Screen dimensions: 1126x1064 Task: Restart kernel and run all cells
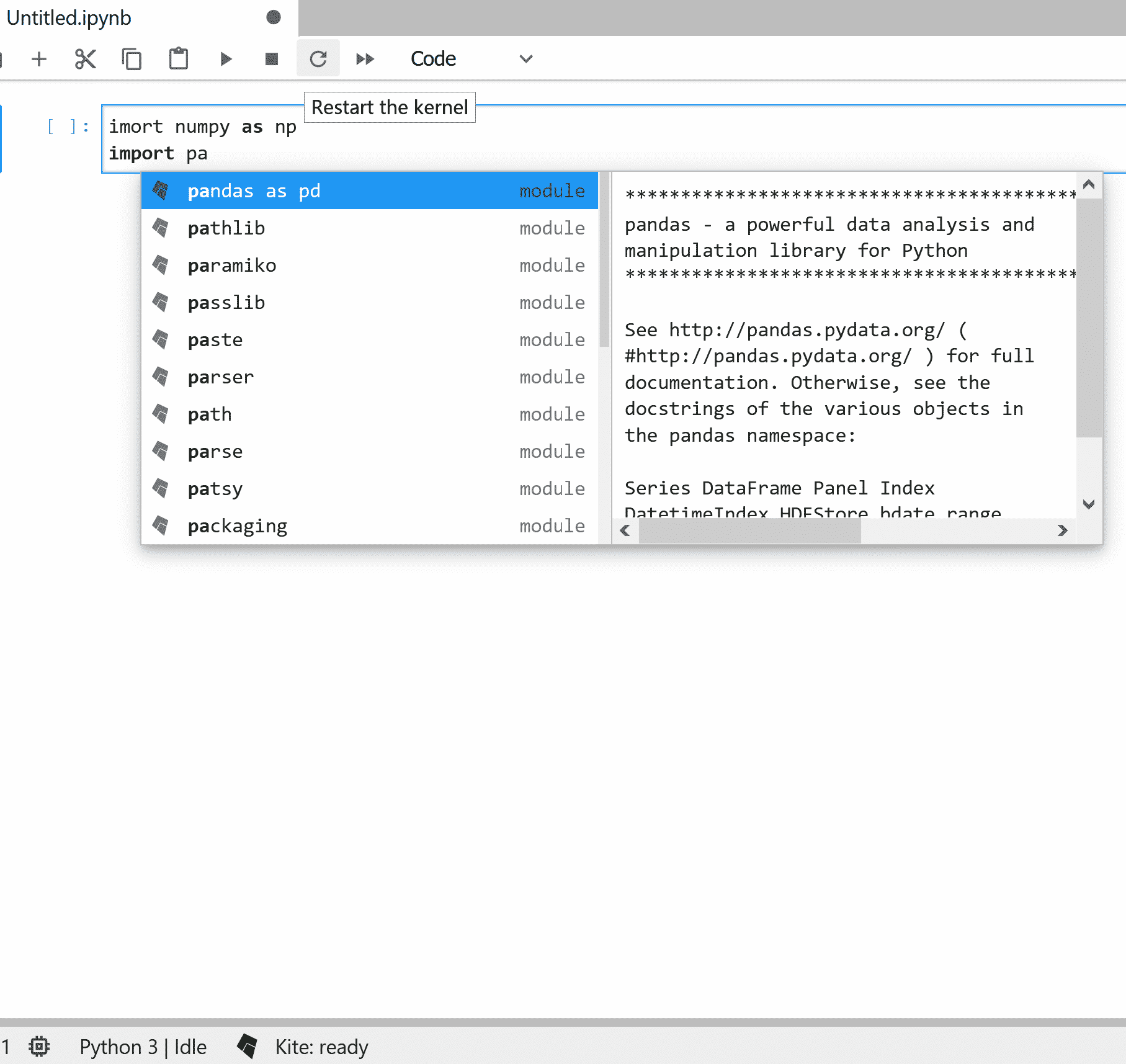point(365,59)
